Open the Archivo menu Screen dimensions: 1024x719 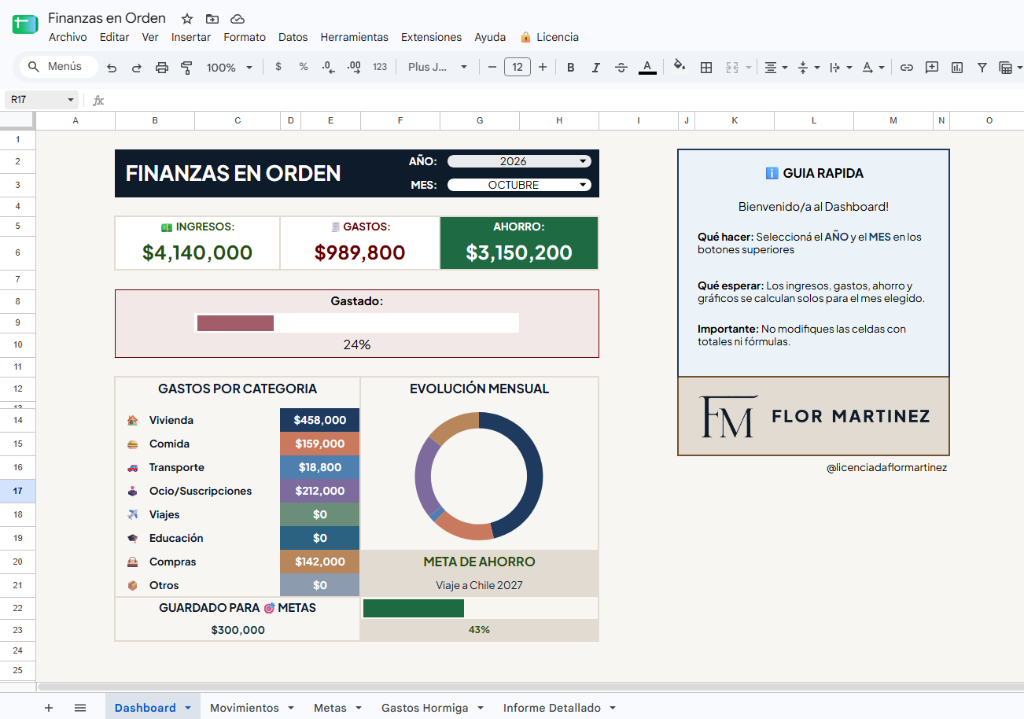tap(67, 37)
